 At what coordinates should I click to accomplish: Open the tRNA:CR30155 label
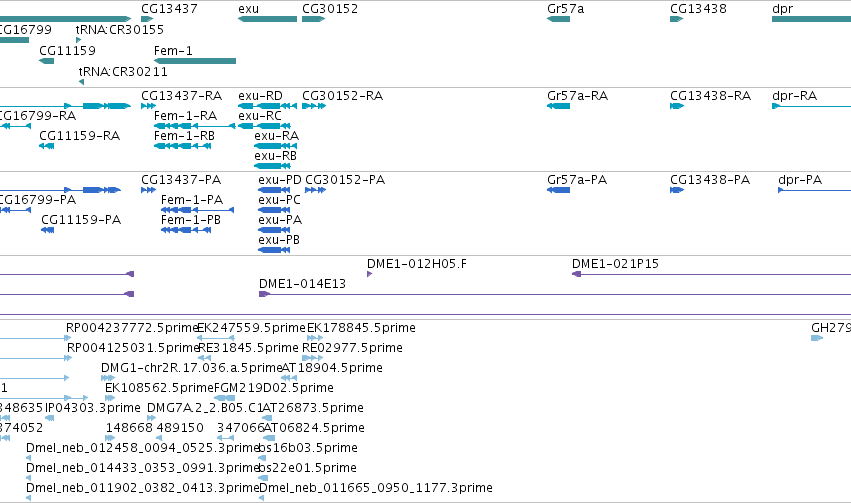click(x=119, y=29)
